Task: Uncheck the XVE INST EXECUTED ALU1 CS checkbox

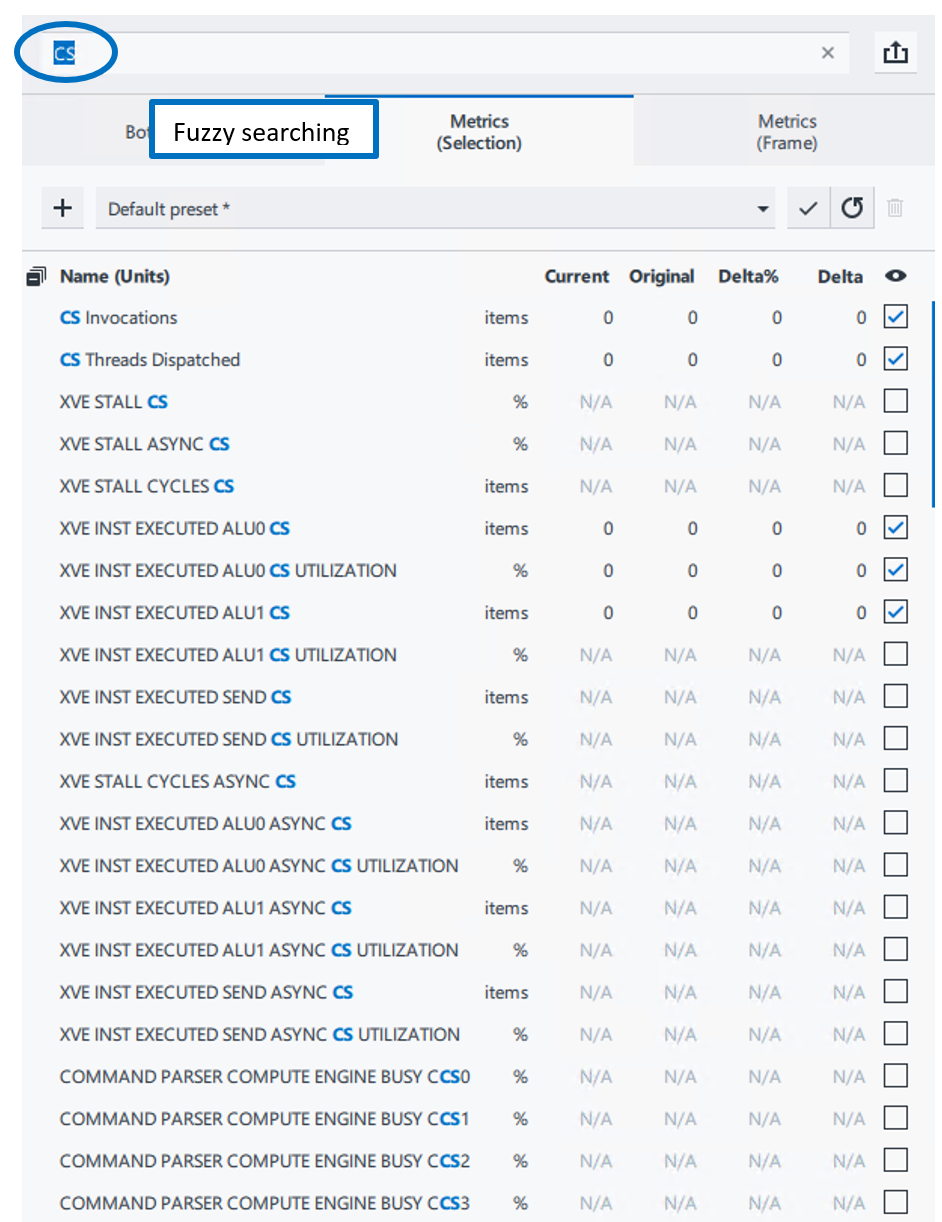Action: pyautogui.click(x=895, y=611)
